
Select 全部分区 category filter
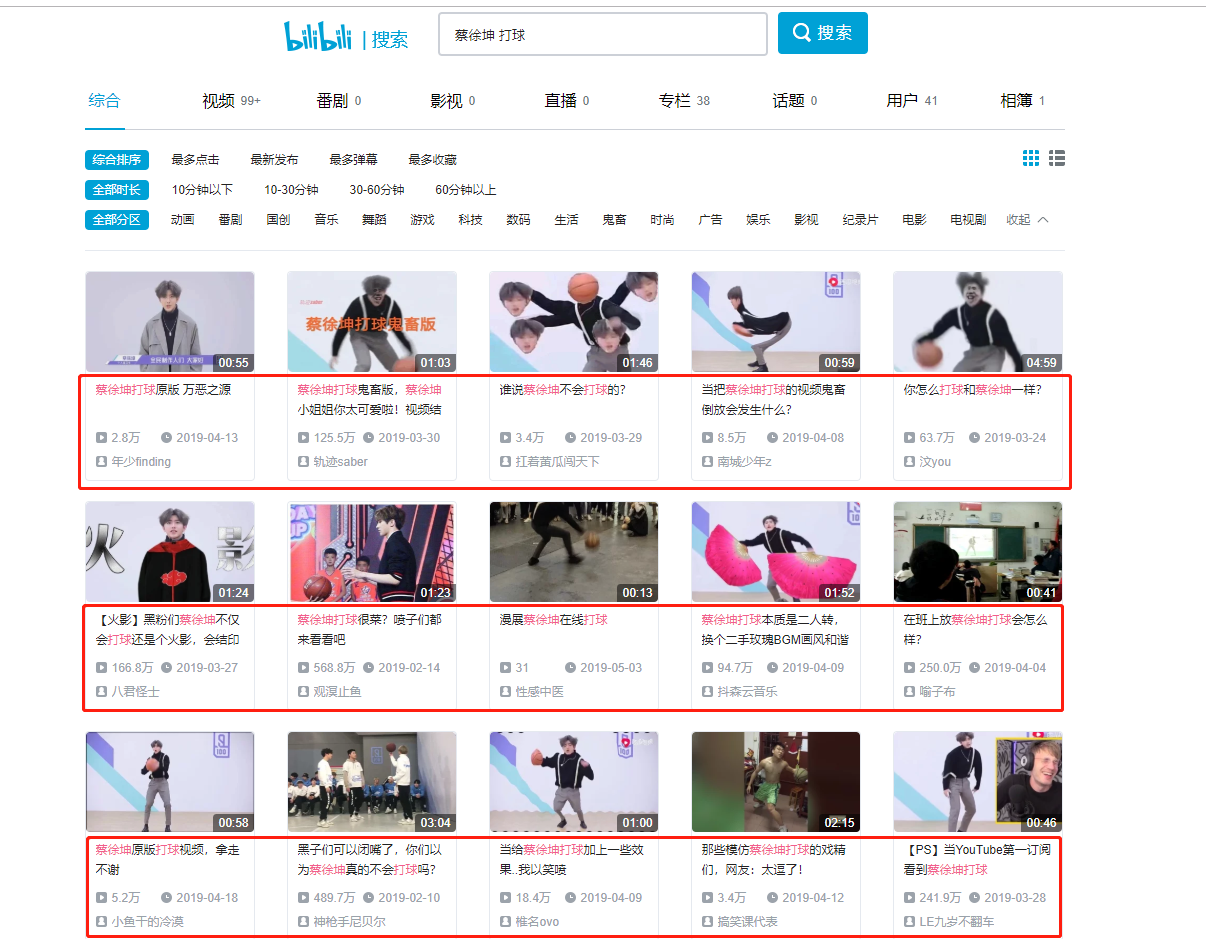[x=117, y=220]
